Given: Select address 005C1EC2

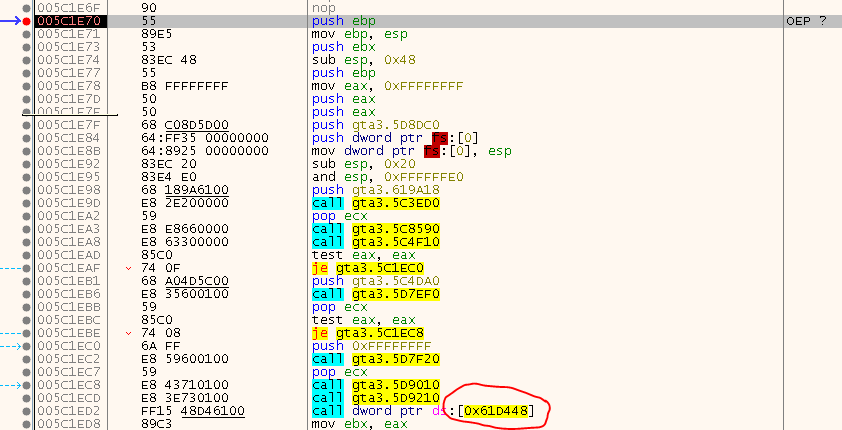Looking at the screenshot, I should (x=69, y=359).
